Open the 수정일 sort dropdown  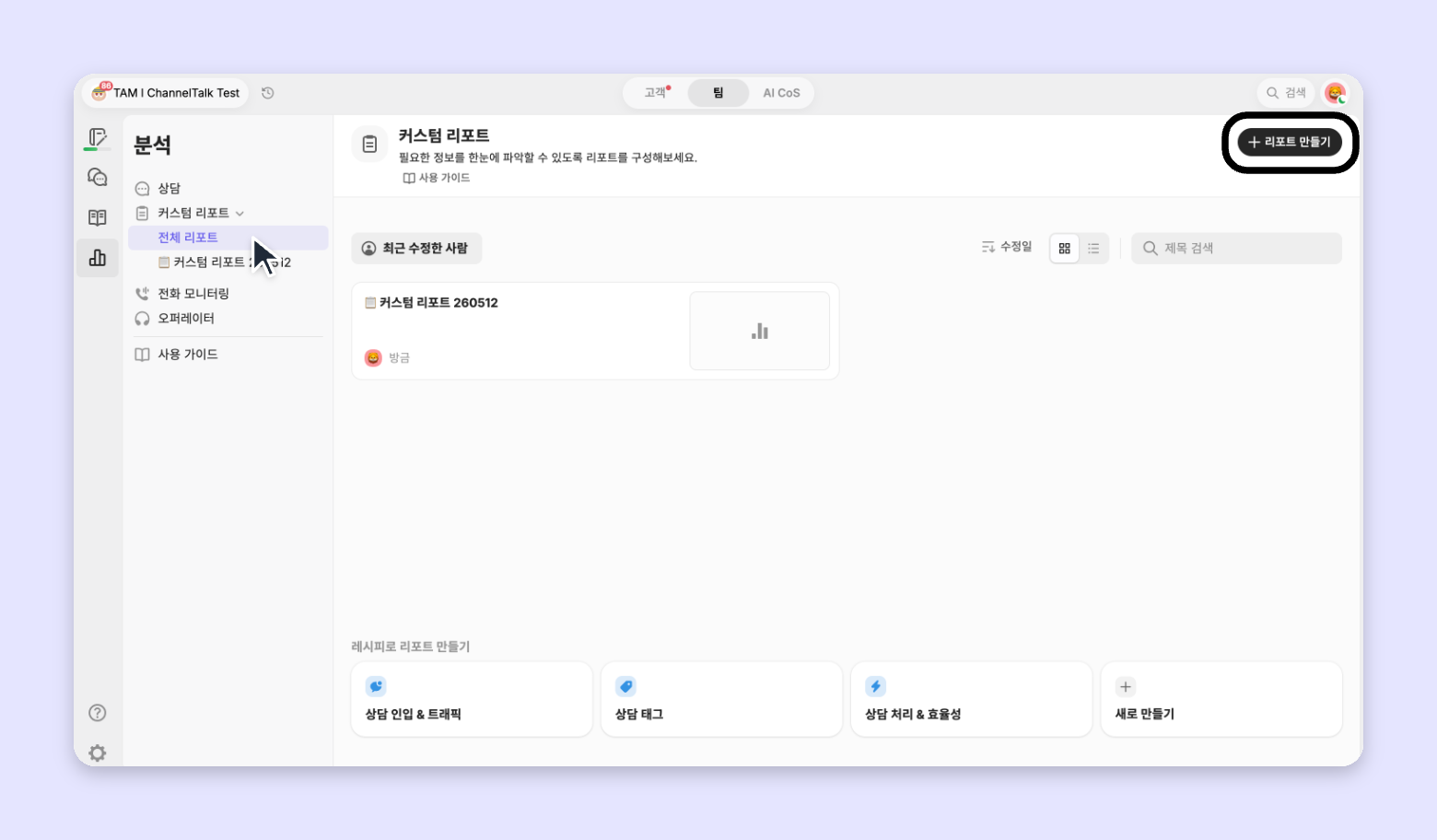tap(1006, 247)
